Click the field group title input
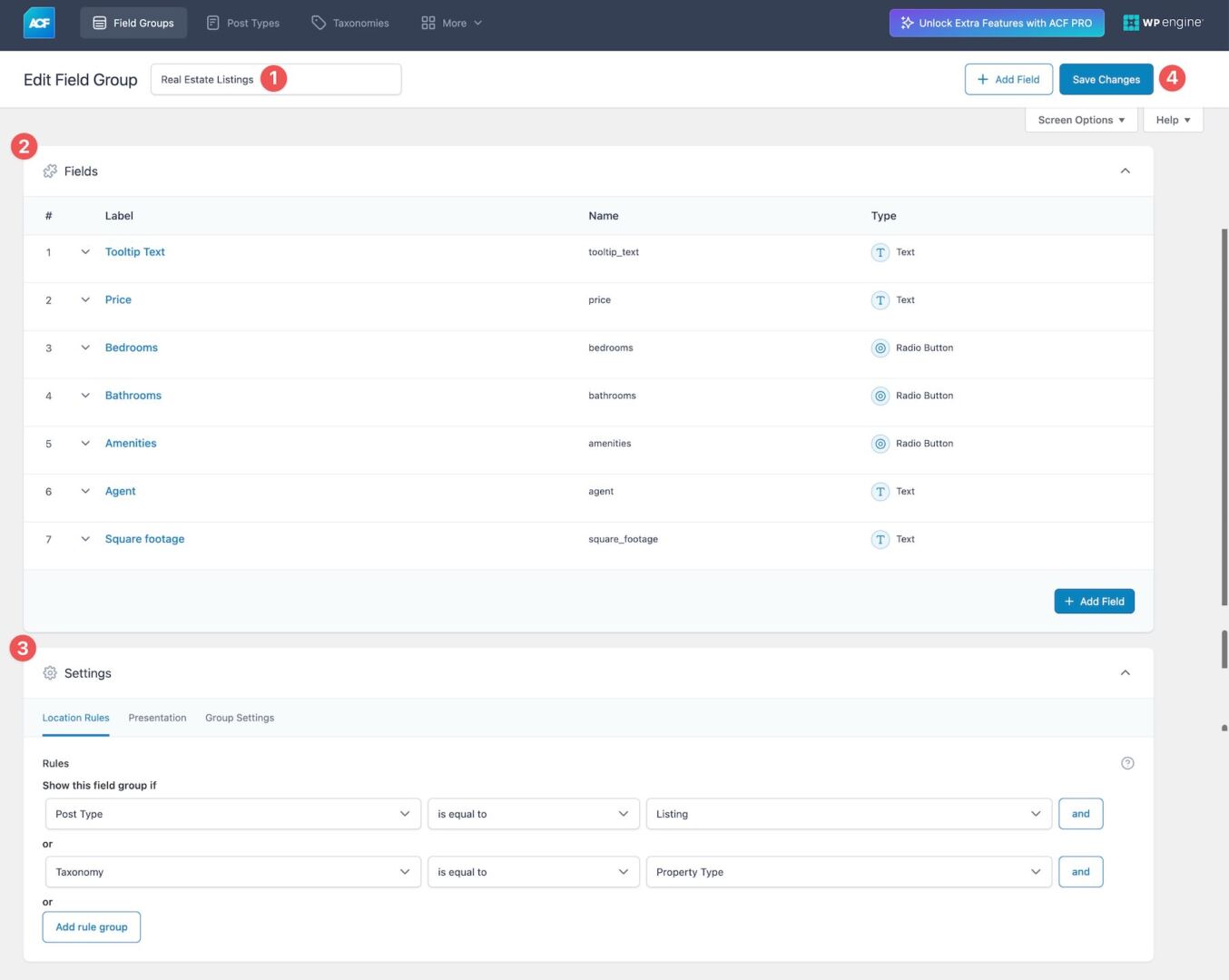1229x980 pixels. (276, 79)
